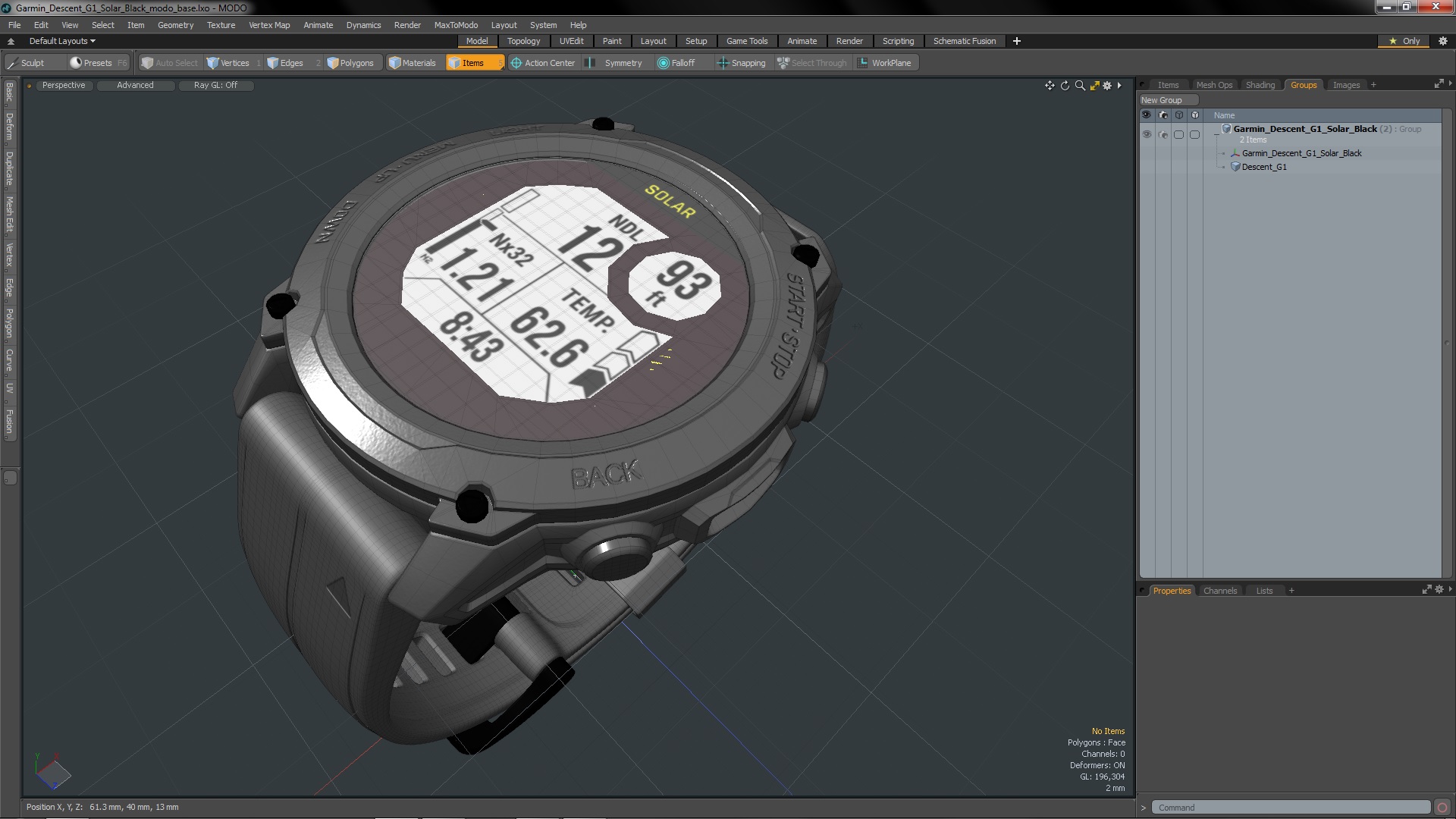The height and width of the screenshot is (819, 1456).
Task: Click the eye column header icon
Action: pos(1147,115)
